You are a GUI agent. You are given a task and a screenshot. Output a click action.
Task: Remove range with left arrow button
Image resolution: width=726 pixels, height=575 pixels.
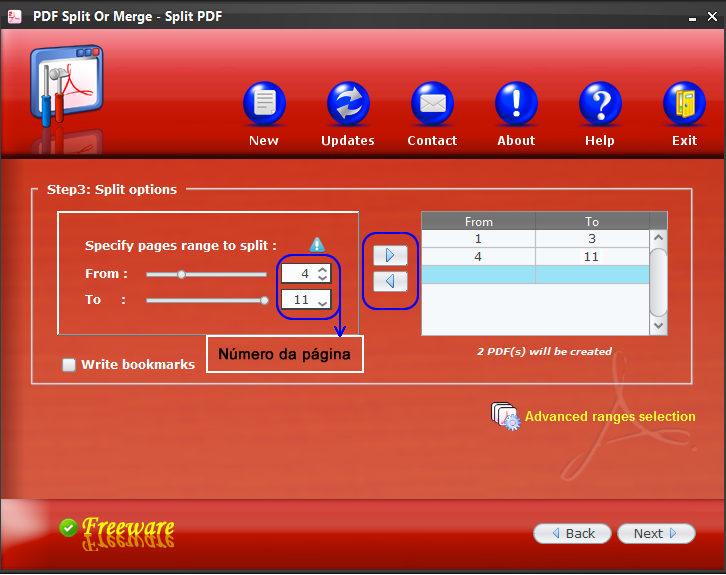pos(390,282)
